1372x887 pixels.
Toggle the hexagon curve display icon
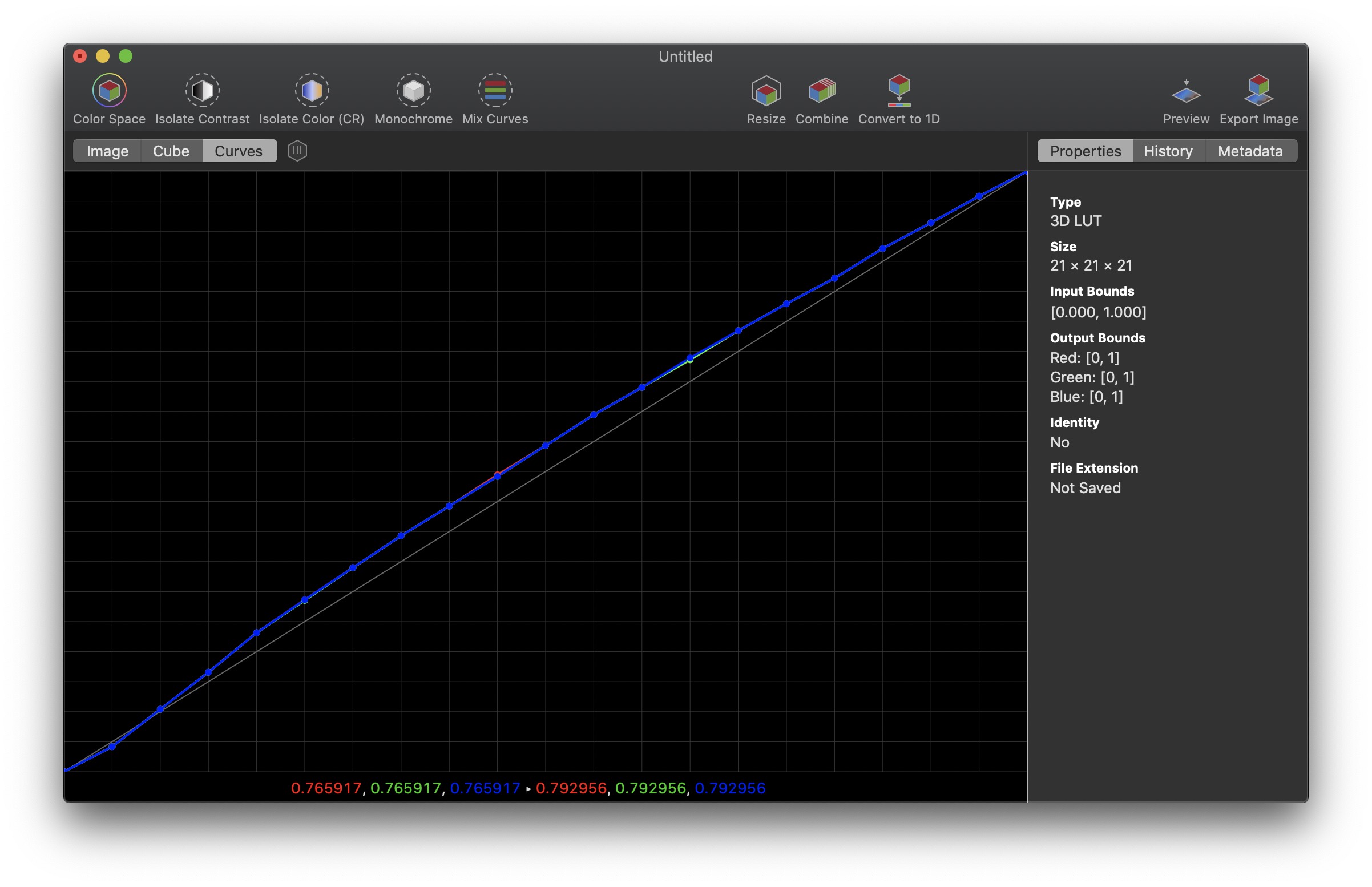pos(297,151)
